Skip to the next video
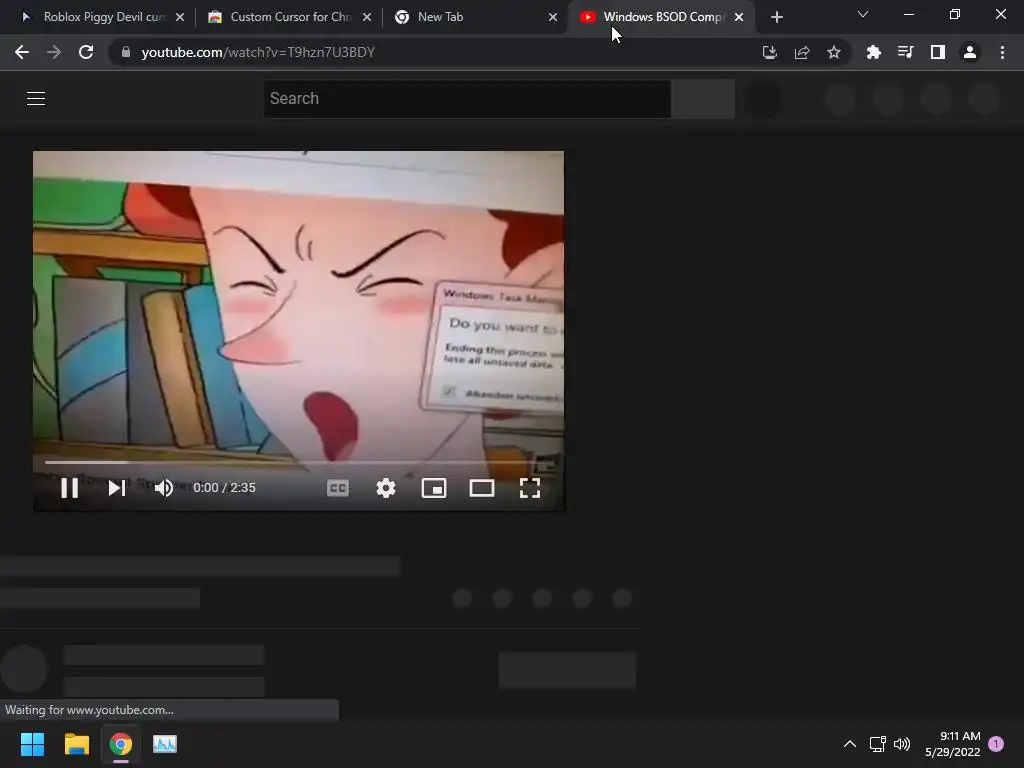The width and height of the screenshot is (1024, 768). tap(117, 488)
